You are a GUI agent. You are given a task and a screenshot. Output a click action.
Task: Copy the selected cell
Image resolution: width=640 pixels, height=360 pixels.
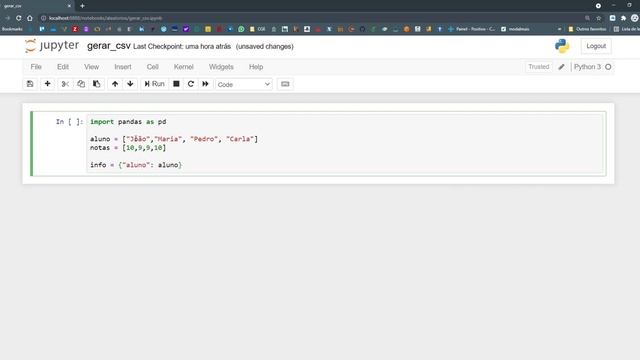(81, 84)
